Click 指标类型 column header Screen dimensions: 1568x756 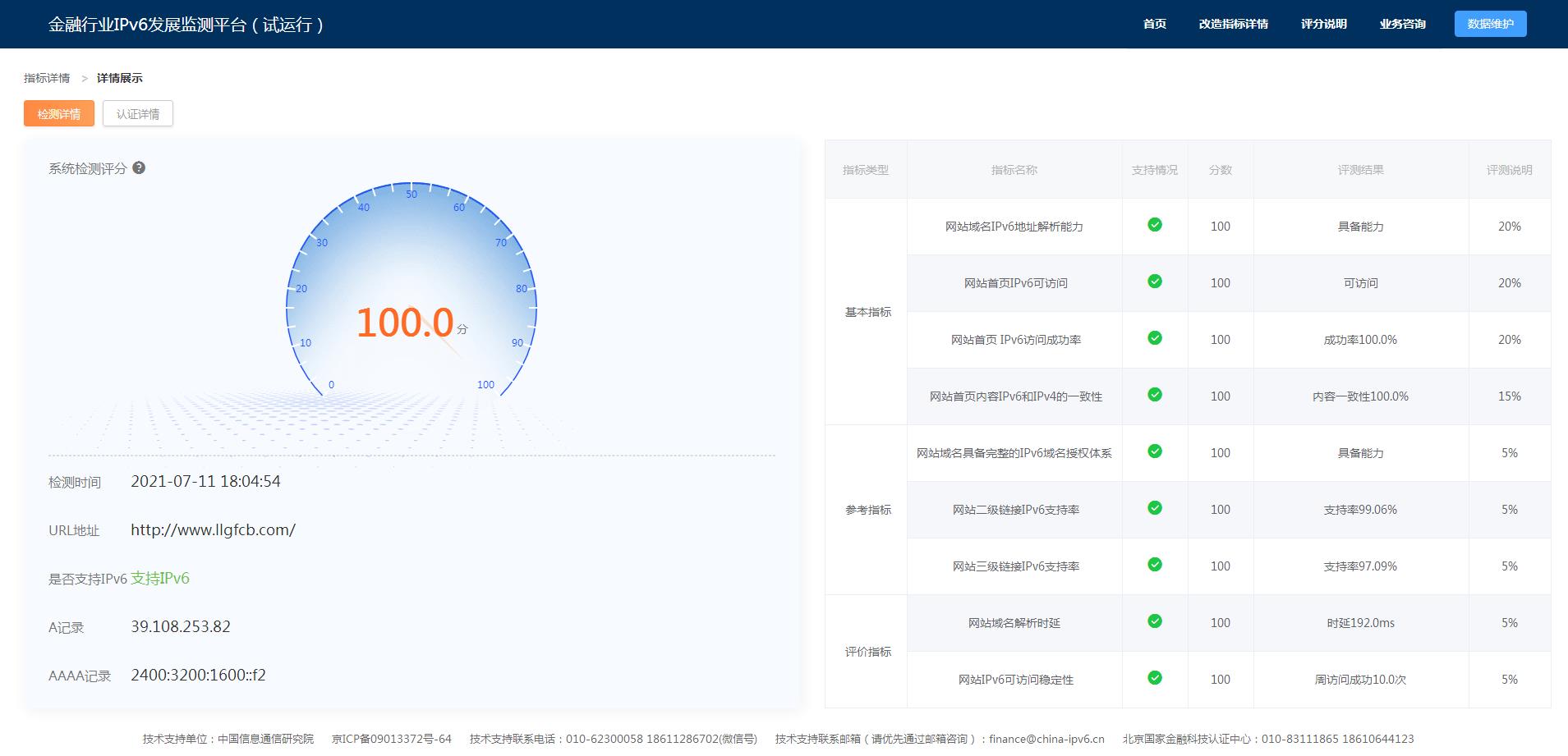pos(866,170)
